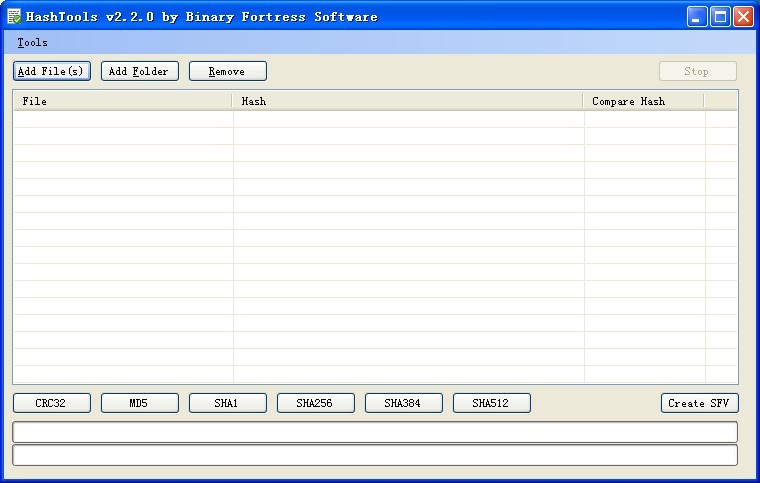
Task: Click the Add File(s) button
Action: (52, 71)
